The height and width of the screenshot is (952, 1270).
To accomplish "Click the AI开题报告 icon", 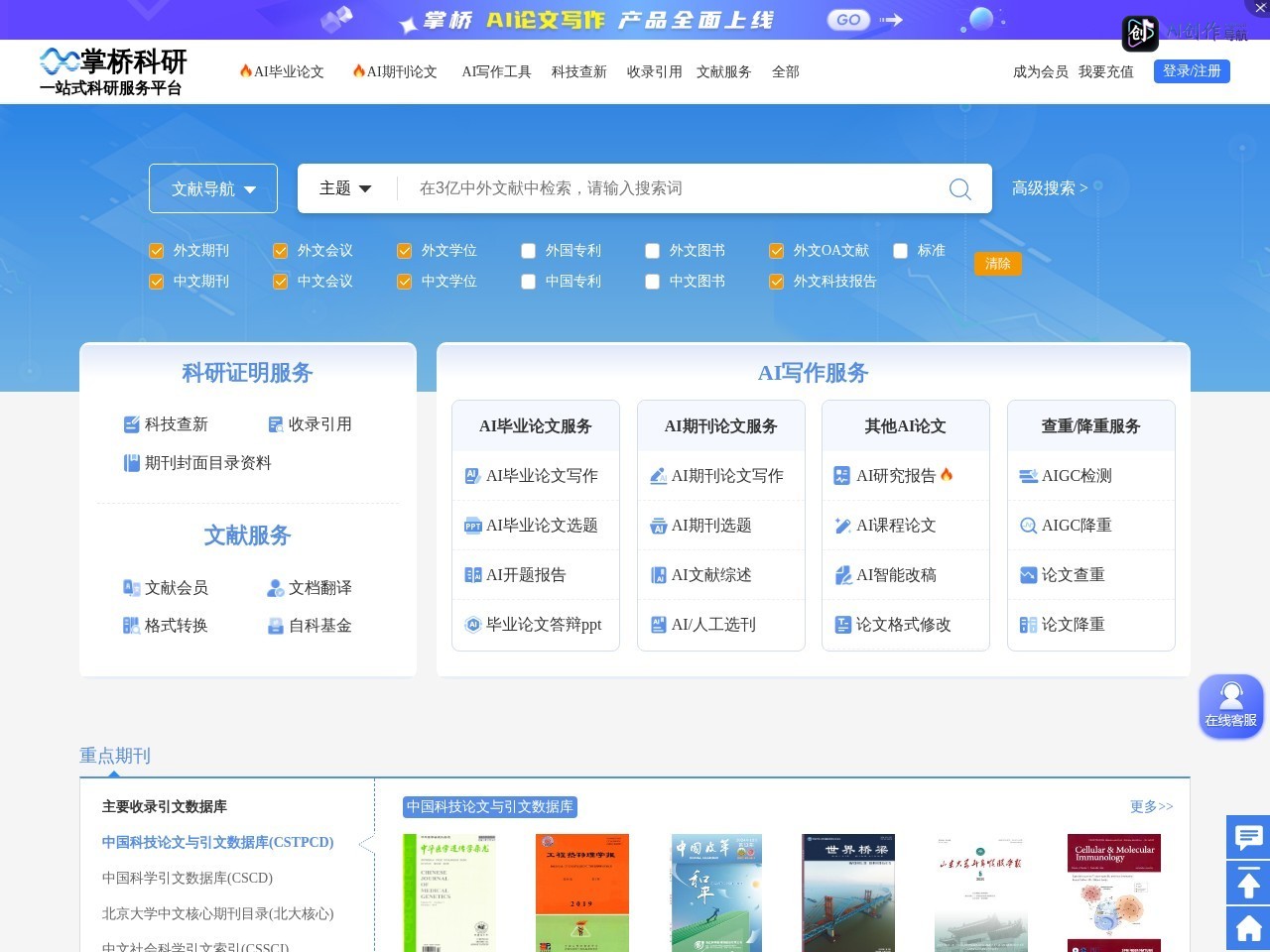I will click(x=473, y=575).
